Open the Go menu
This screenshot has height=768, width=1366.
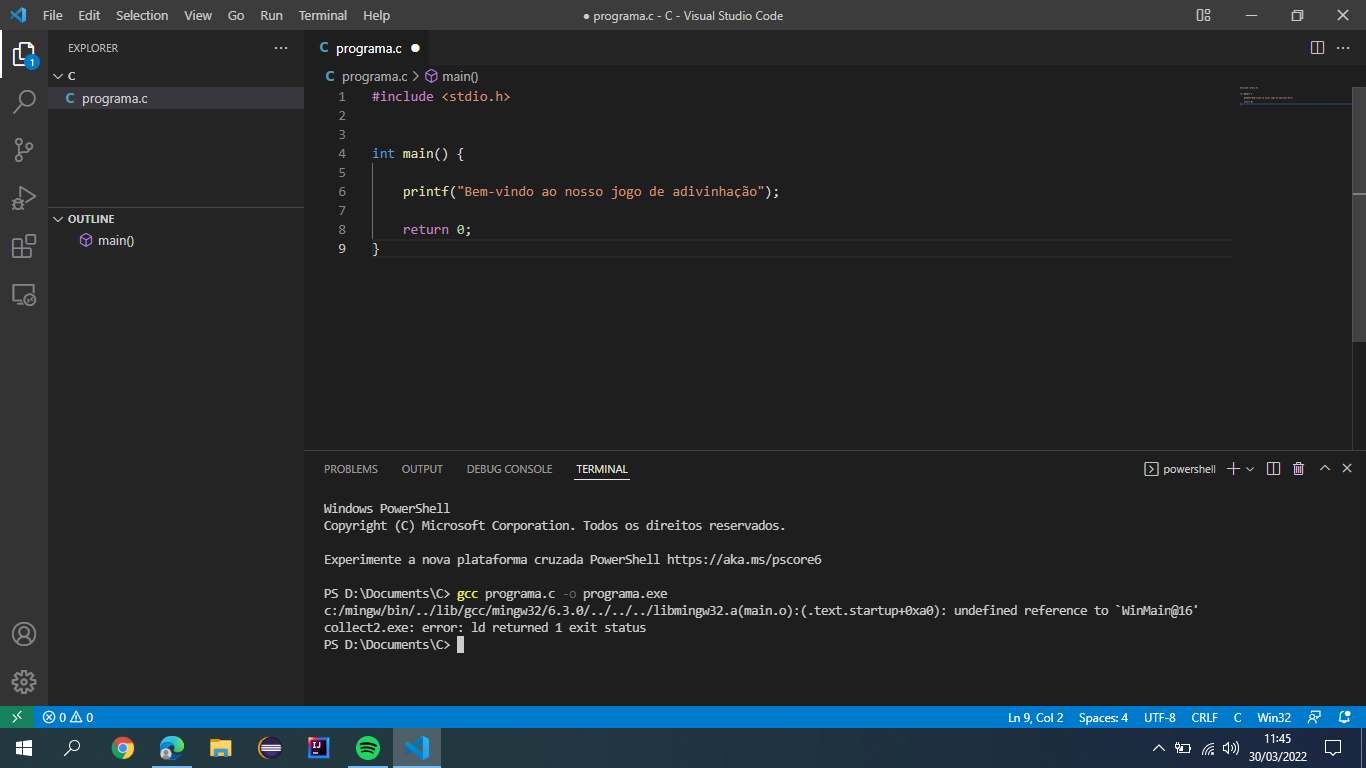pos(236,15)
